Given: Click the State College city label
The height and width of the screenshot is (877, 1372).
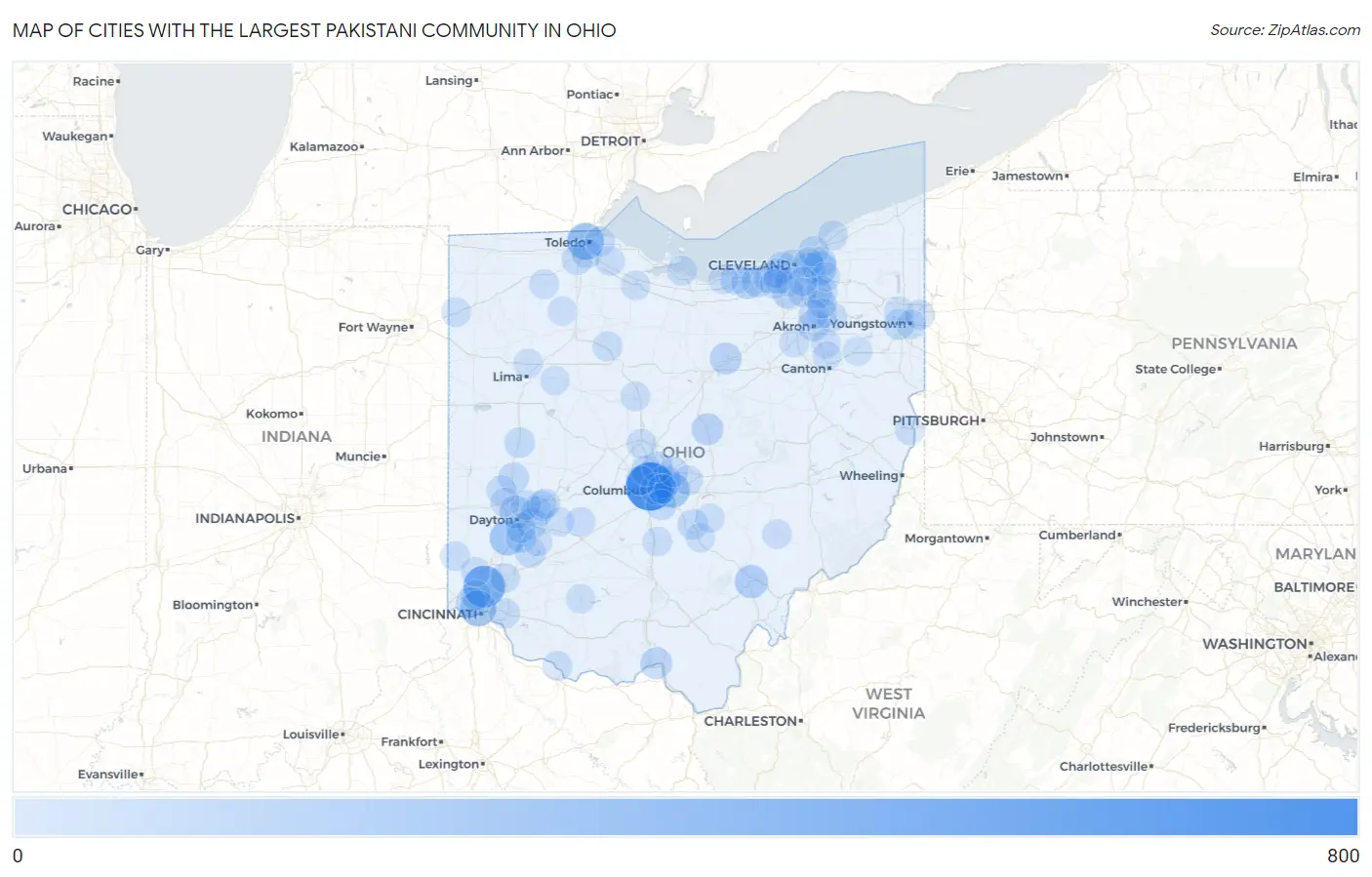Looking at the screenshot, I should 1176,369.
